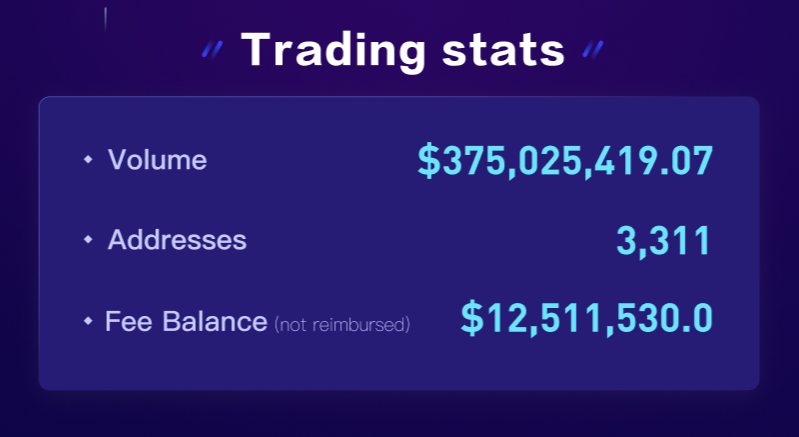Click the dollar sign in the fee balance amount
Image resolution: width=799 pixels, height=437 pixels.
472,319
